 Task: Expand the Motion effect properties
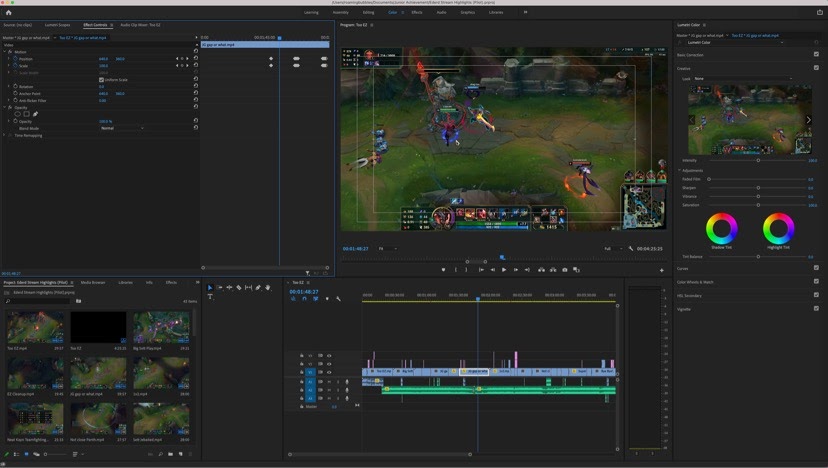5,52
